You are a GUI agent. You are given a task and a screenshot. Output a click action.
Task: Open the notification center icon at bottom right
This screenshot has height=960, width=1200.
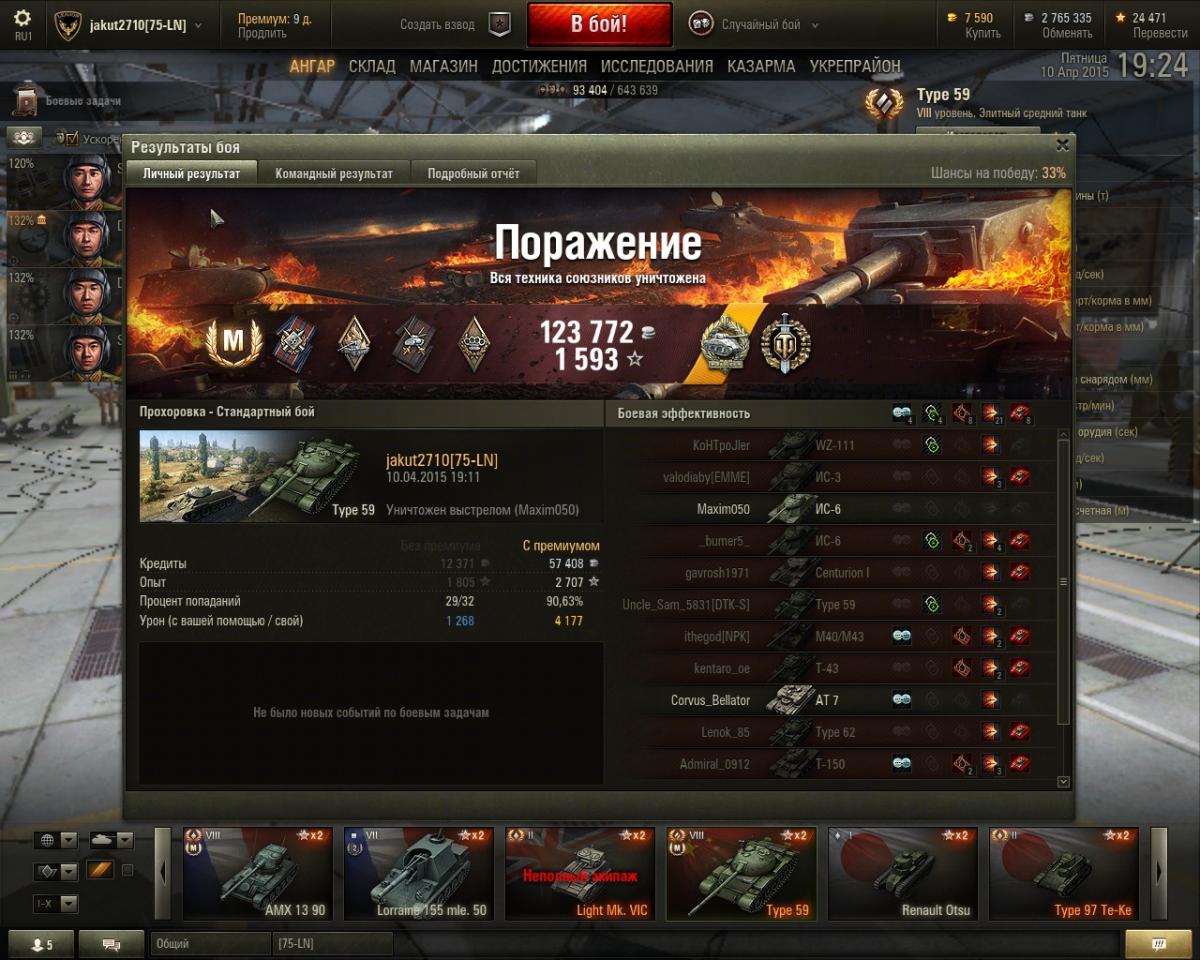pyautogui.click(x=1158, y=944)
